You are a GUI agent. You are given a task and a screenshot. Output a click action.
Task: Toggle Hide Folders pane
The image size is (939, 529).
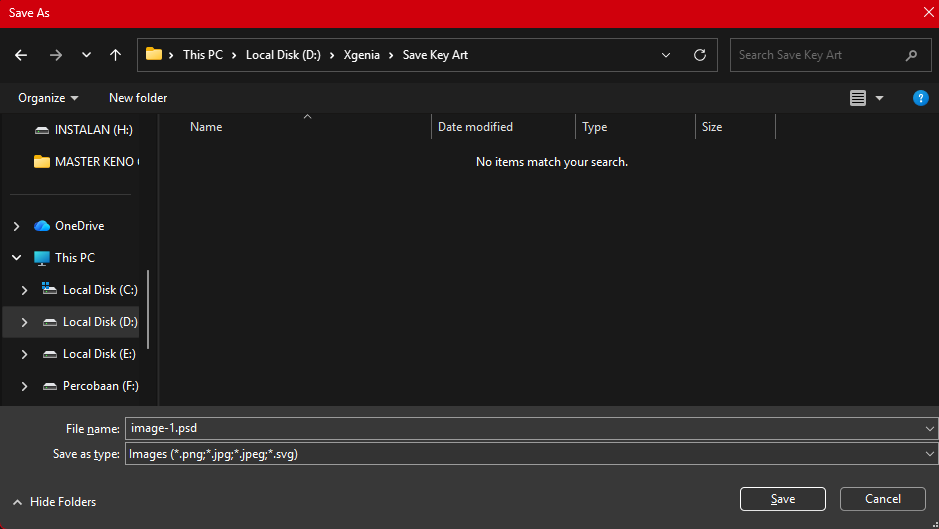click(54, 502)
